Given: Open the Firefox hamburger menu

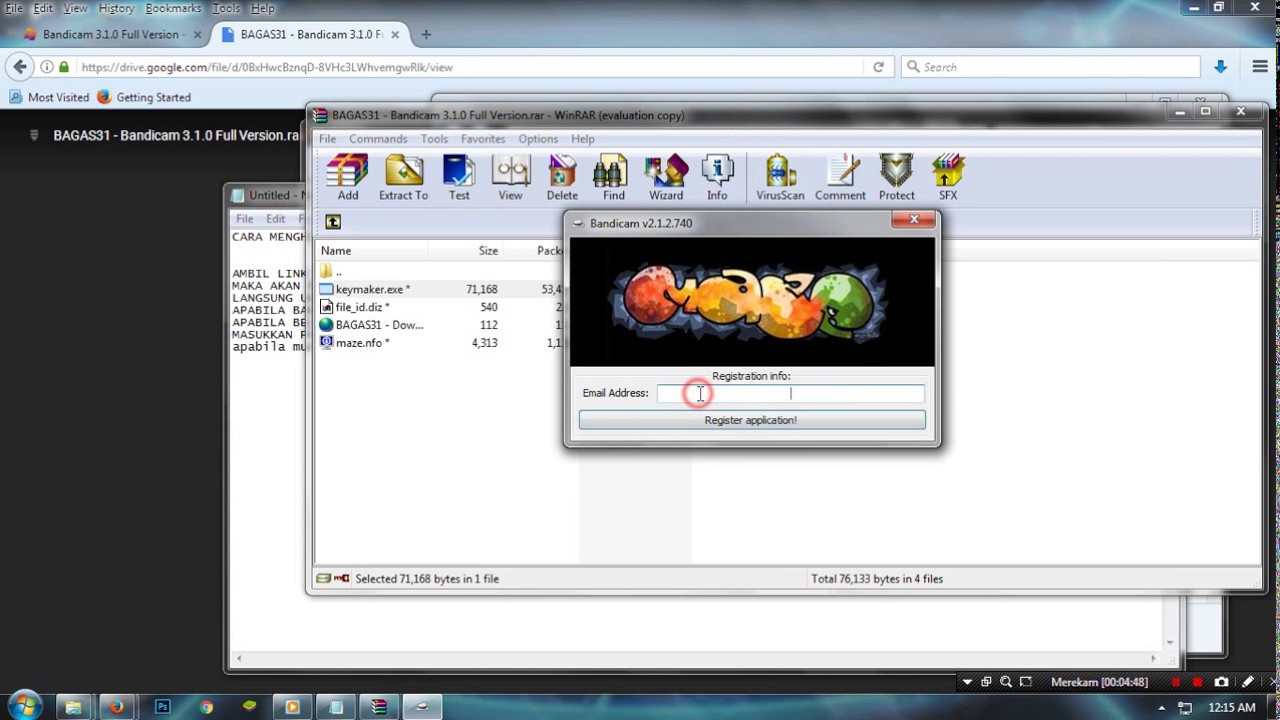Looking at the screenshot, I should 1260,67.
